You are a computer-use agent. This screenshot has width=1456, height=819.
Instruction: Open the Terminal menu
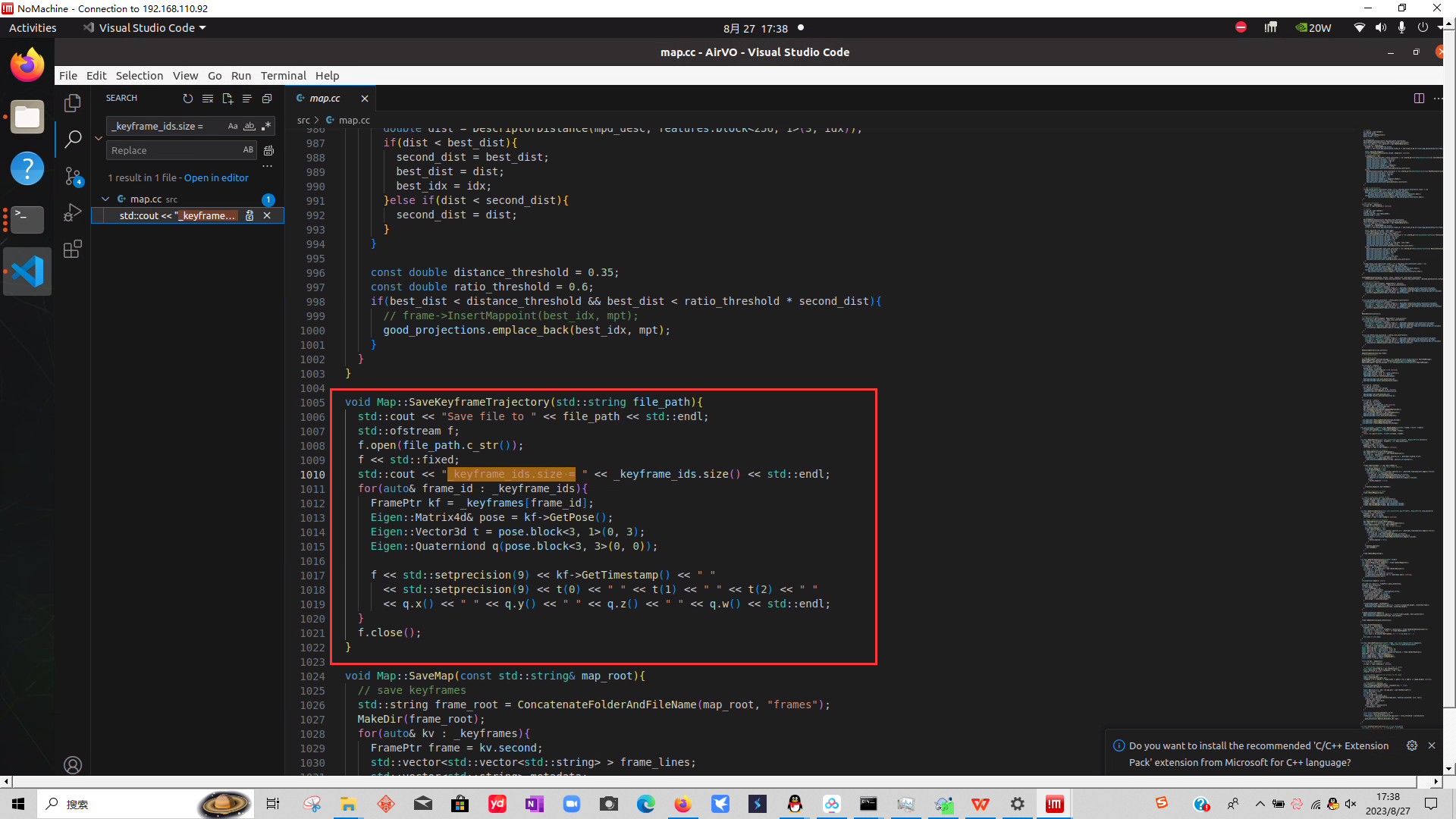pyautogui.click(x=283, y=76)
